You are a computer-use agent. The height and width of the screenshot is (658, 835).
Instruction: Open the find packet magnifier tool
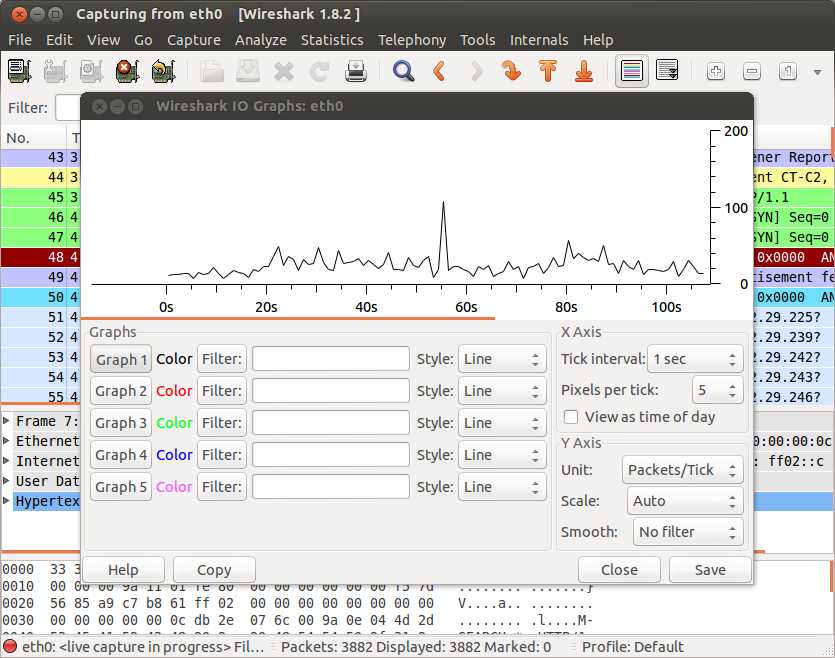click(x=403, y=71)
